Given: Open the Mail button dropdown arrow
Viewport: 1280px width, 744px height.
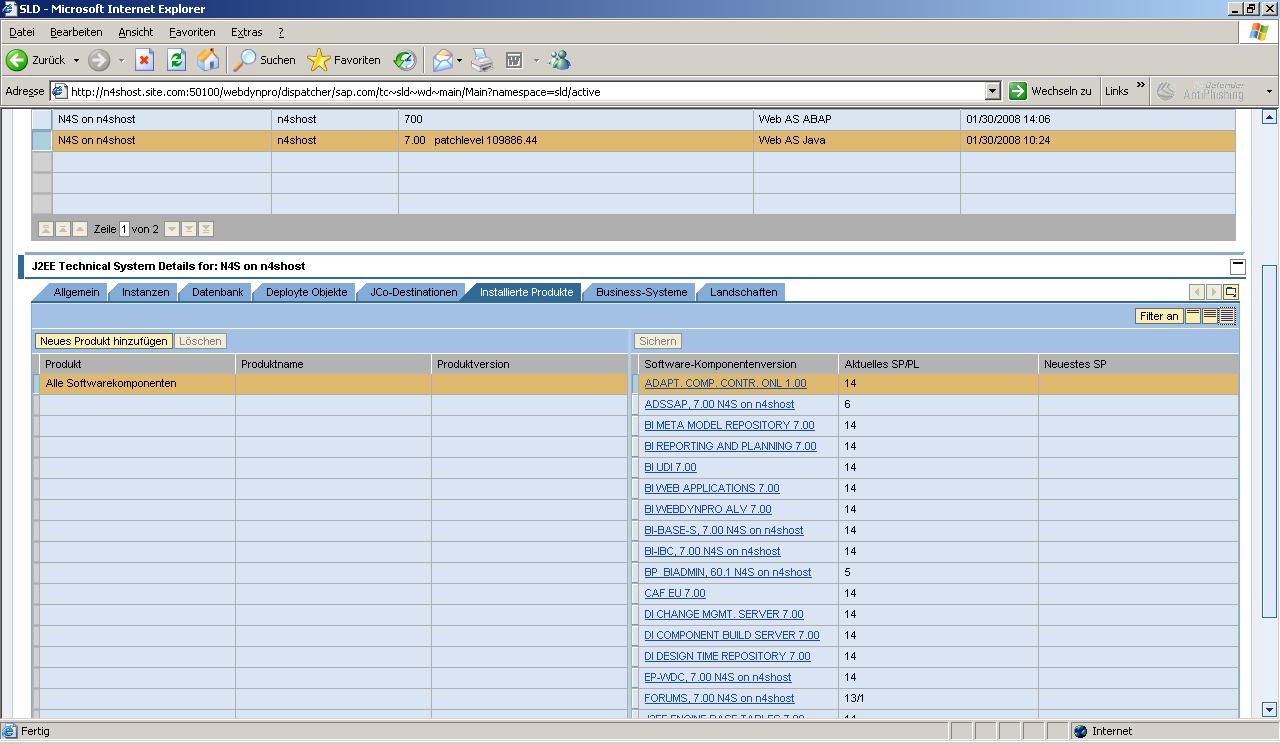Looking at the screenshot, I should [459, 60].
